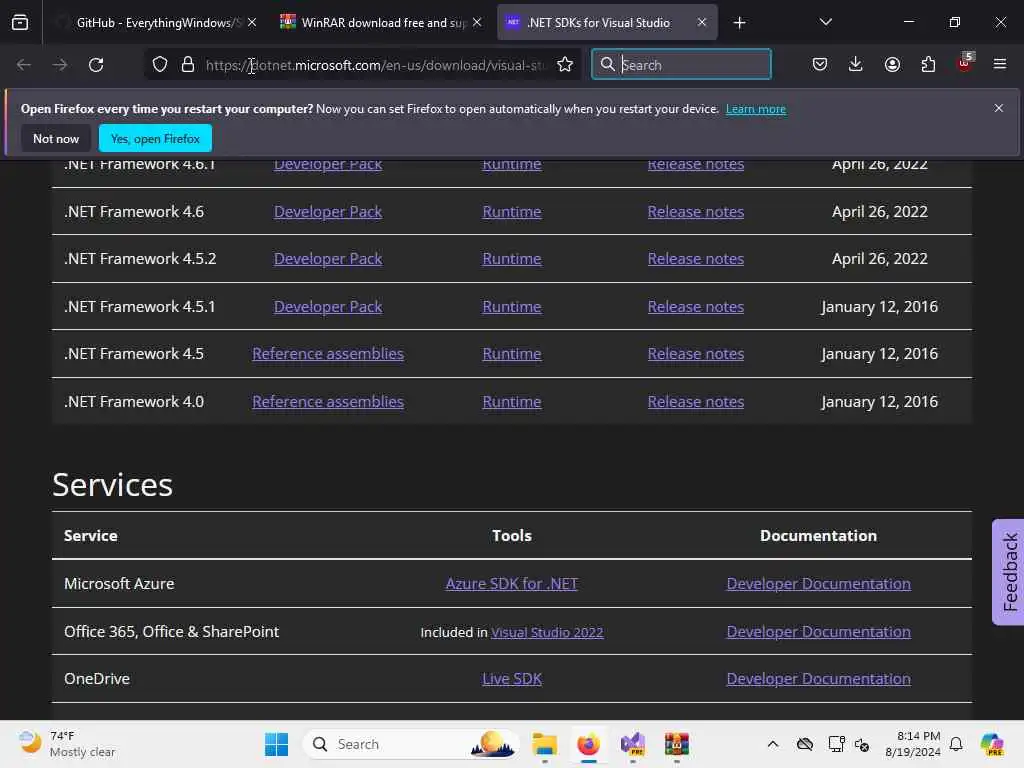Open Runtime for .NET Framework 4.0
Image resolution: width=1024 pixels, height=768 pixels.
coord(512,402)
